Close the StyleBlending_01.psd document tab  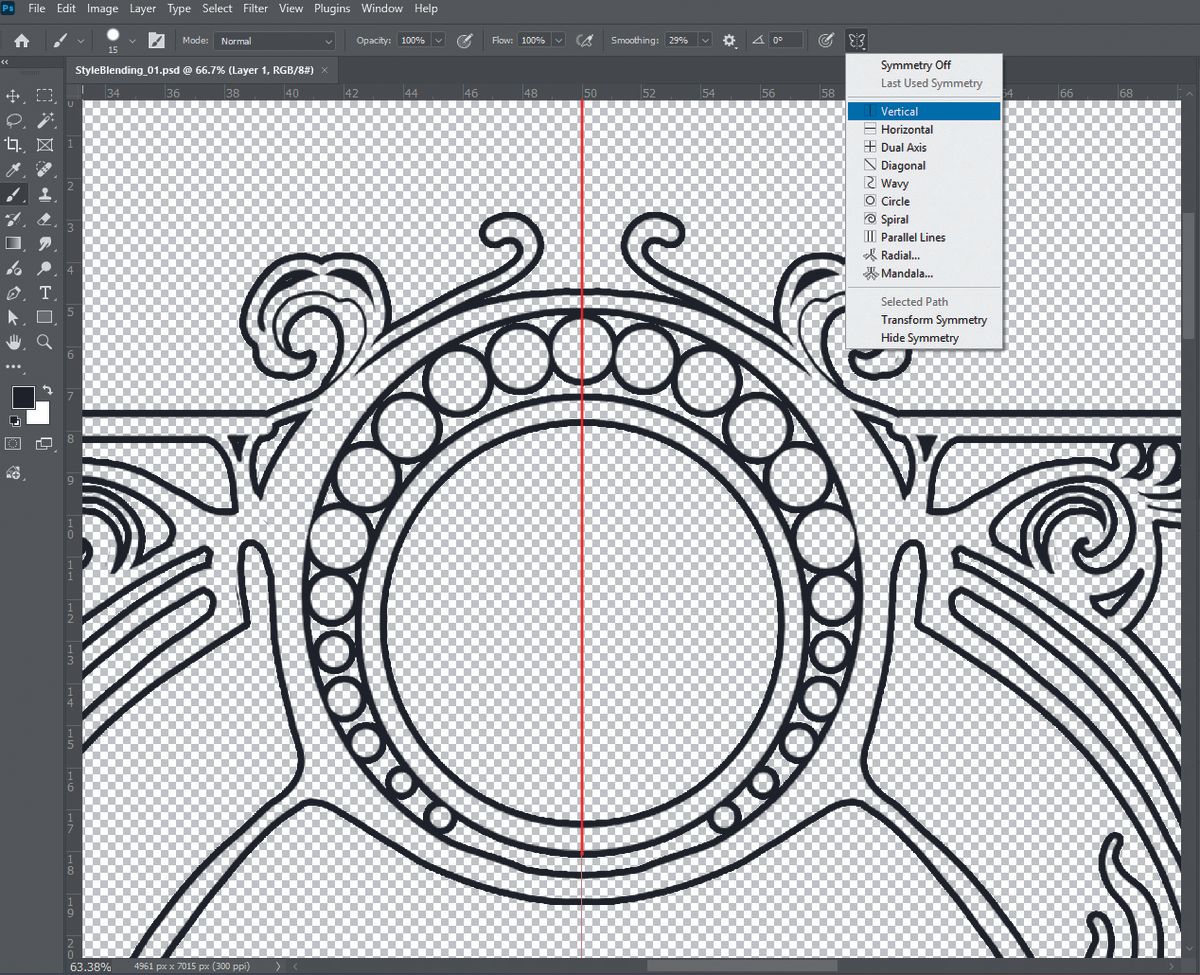pos(324,70)
